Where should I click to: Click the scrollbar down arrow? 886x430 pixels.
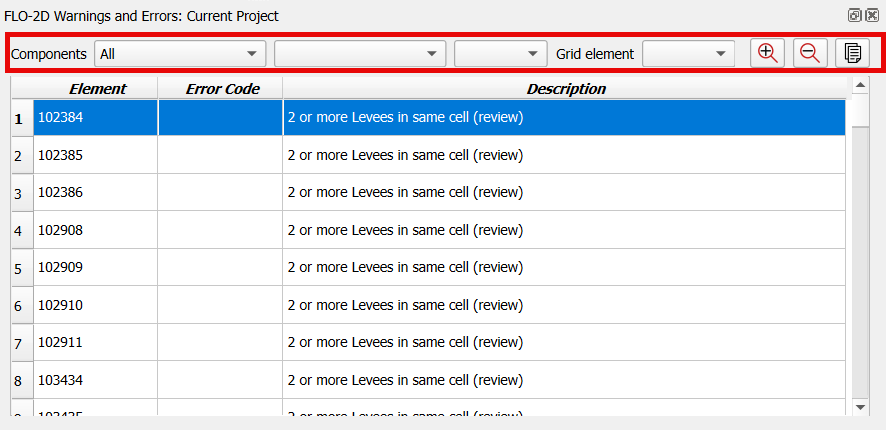click(860, 407)
